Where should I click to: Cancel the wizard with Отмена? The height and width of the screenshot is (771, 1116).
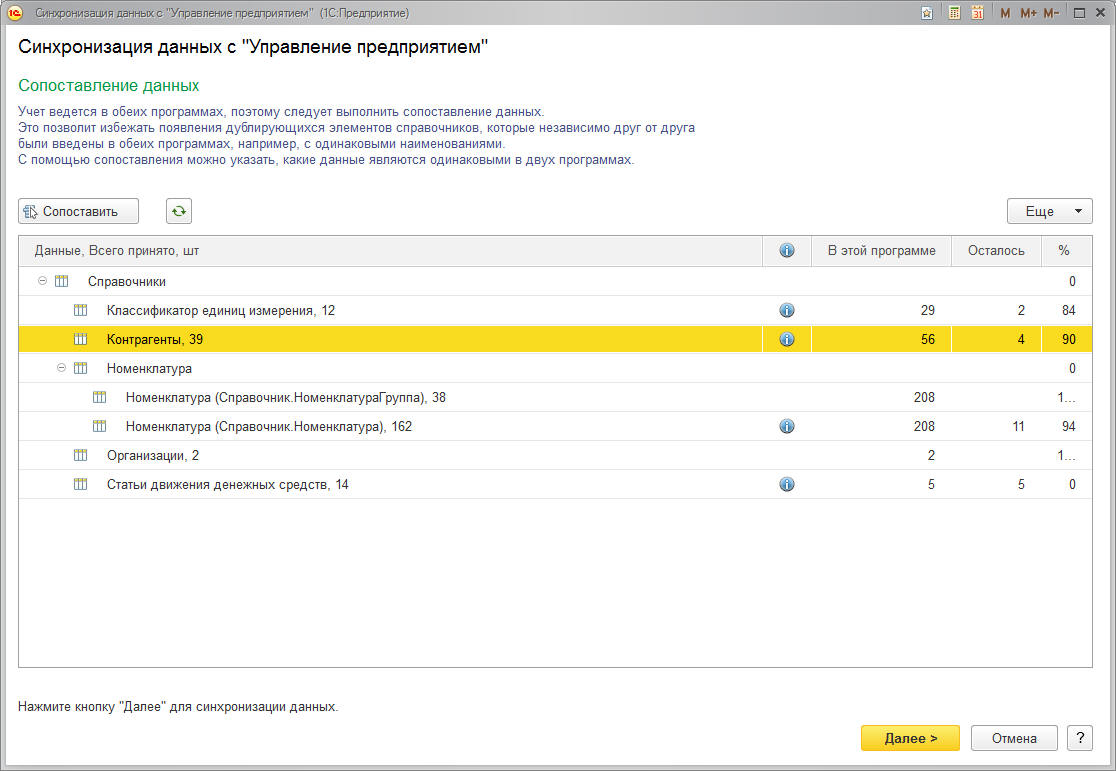[x=1014, y=738]
